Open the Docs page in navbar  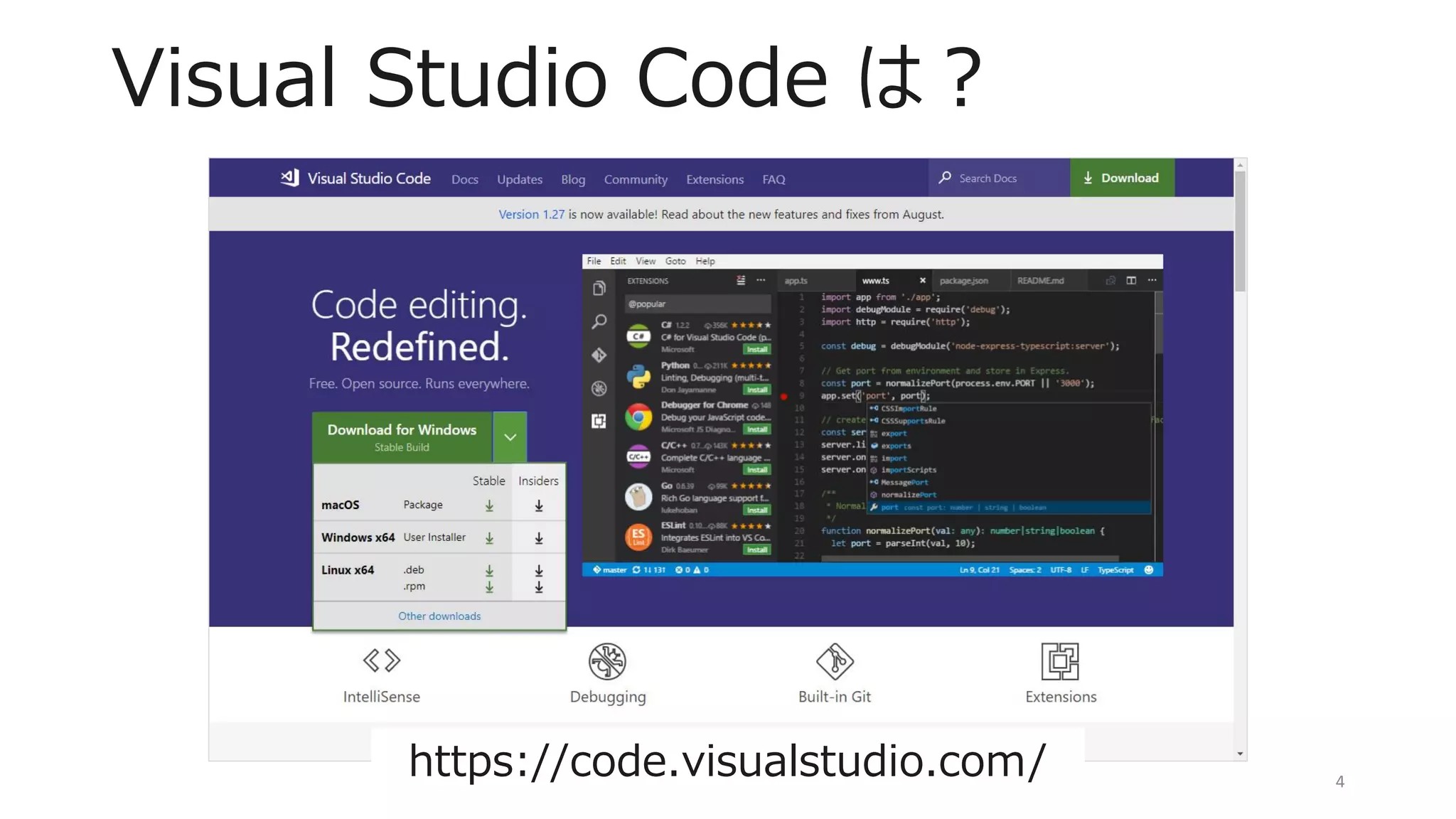[x=465, y=180]
